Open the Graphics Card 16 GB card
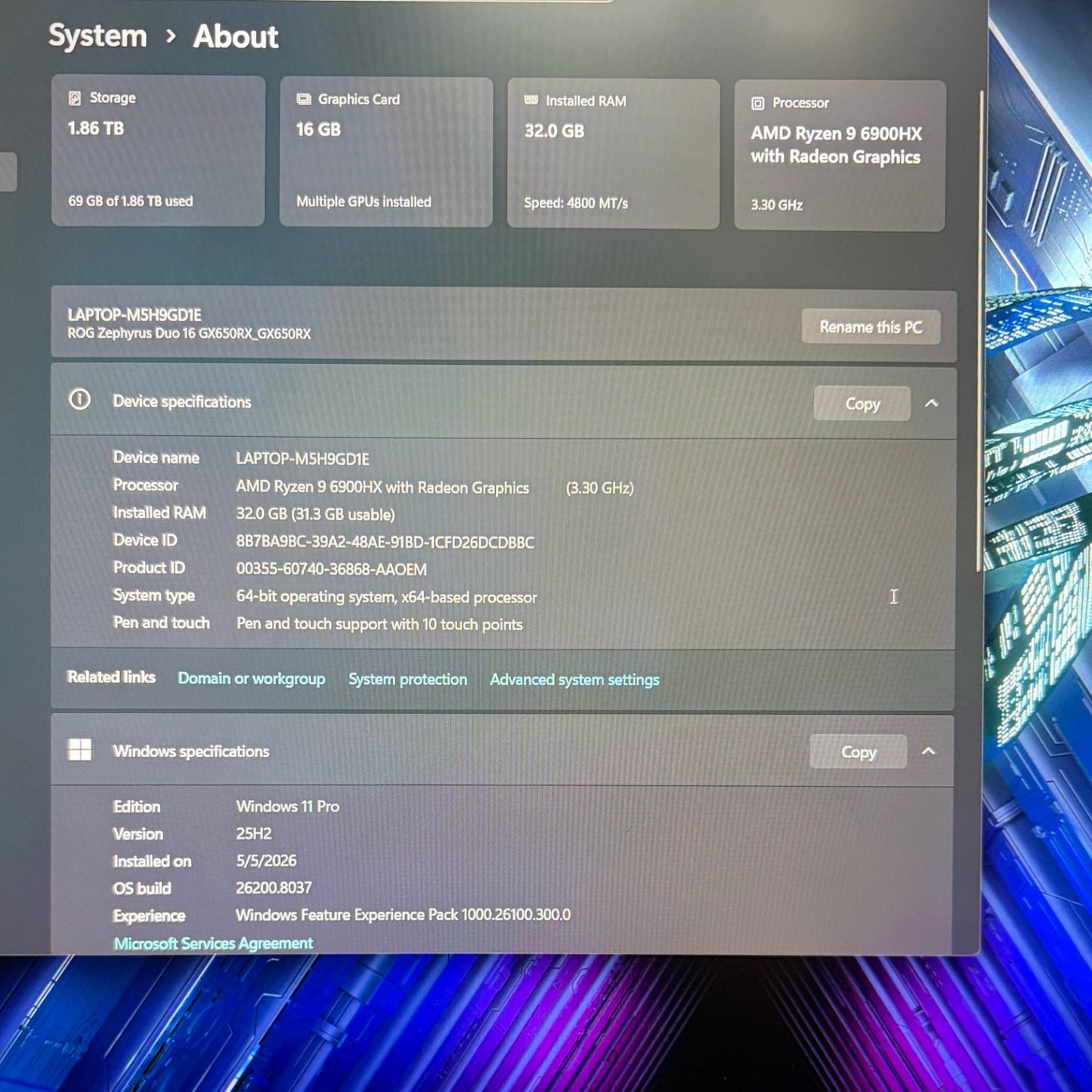This screenshot has height=1092, width=1092. coord(386,152)
